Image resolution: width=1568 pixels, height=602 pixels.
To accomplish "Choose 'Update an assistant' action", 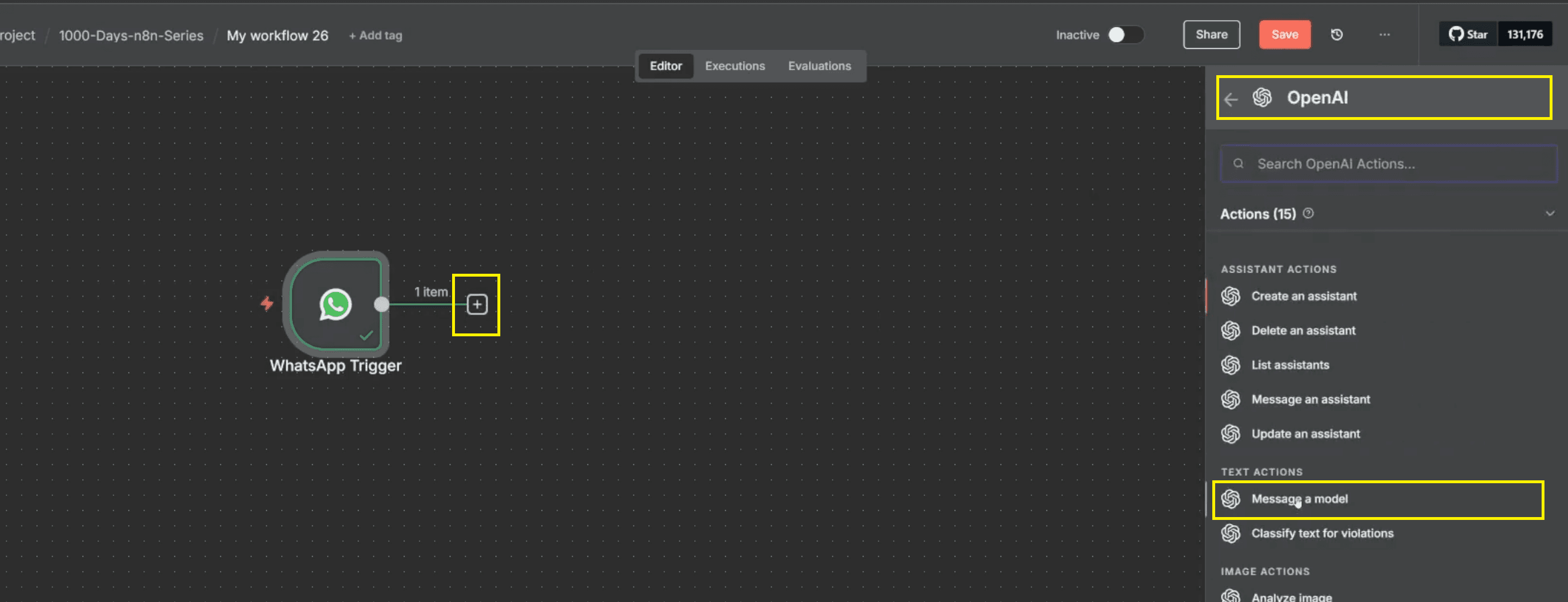I will point(1306,433).
